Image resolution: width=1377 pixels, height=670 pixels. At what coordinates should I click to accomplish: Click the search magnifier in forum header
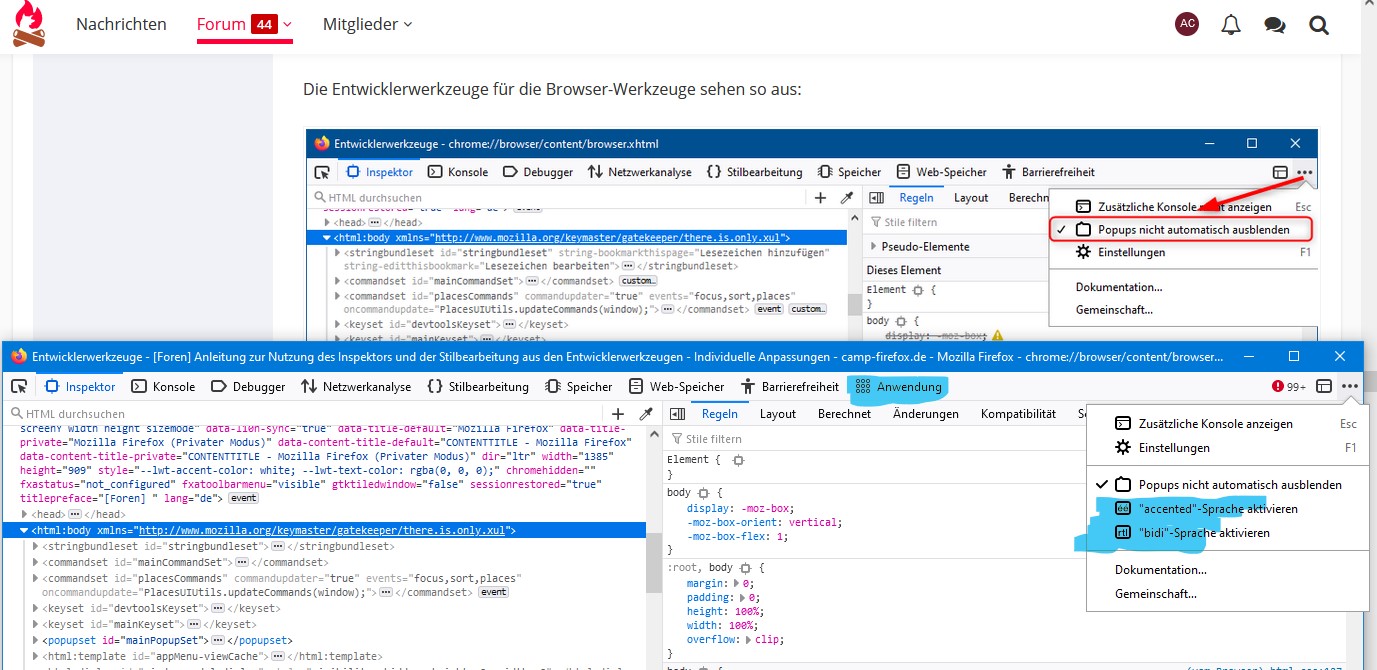[x=1318, y=25]
